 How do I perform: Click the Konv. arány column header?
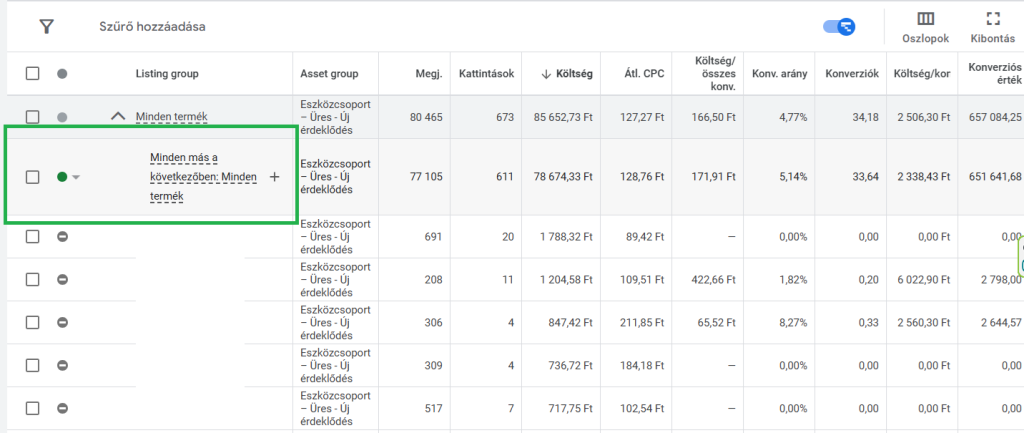[779, 74]
